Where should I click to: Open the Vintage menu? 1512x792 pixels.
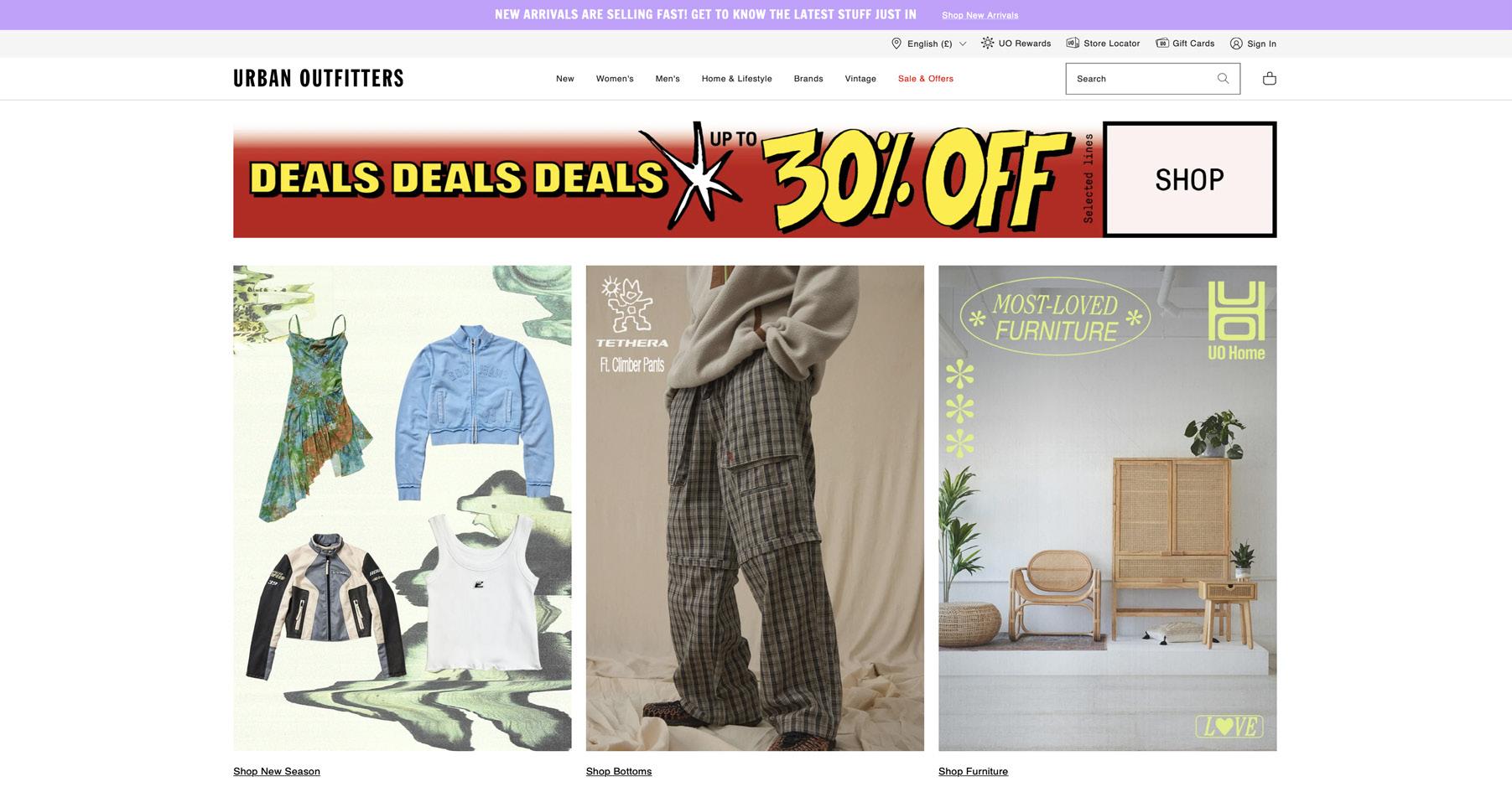tap(860, 79)
